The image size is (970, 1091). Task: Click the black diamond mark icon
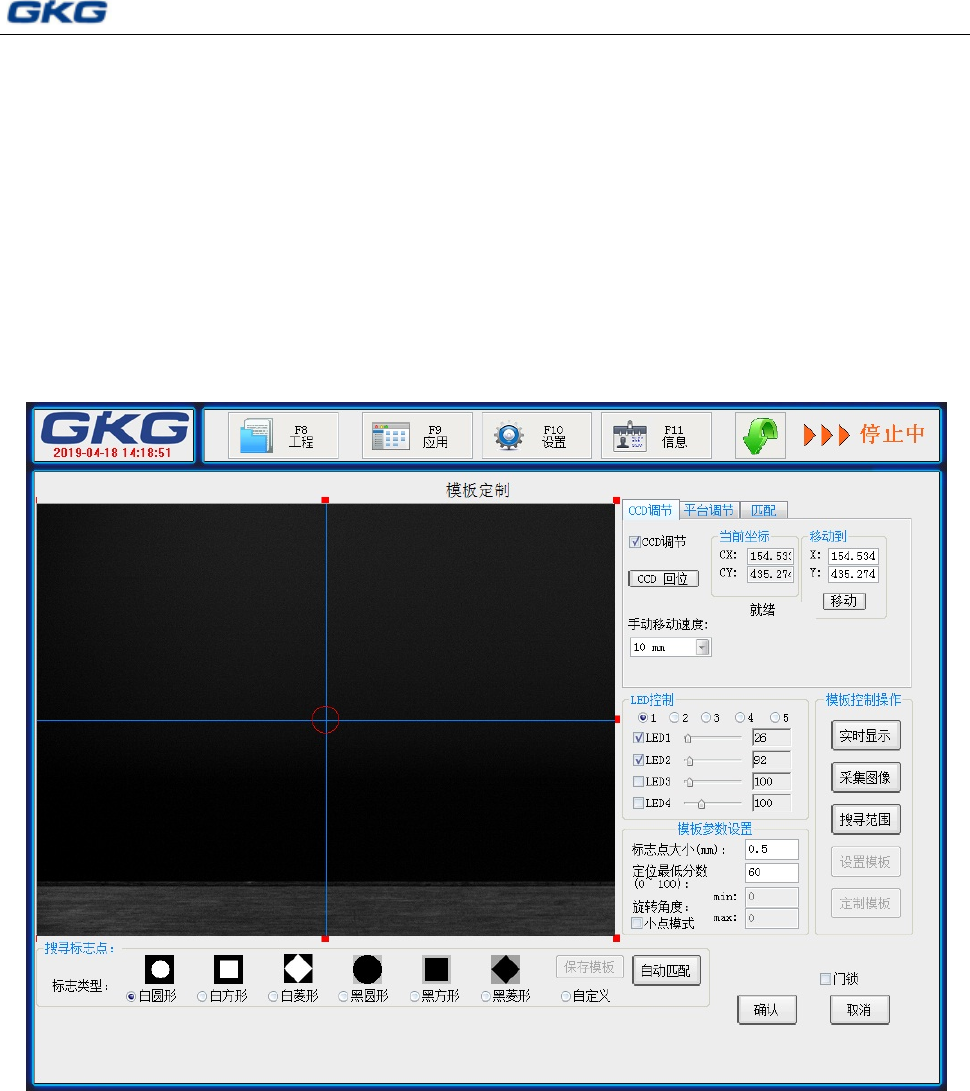pos(505,969)
